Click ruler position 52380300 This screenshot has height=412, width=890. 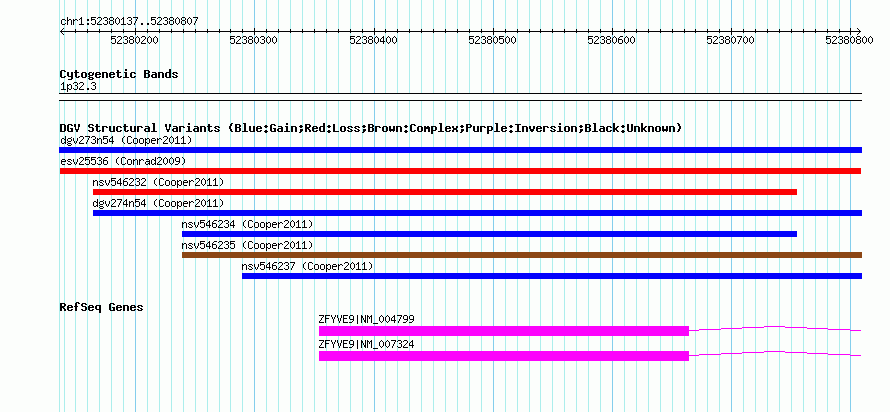click(254, 40)
